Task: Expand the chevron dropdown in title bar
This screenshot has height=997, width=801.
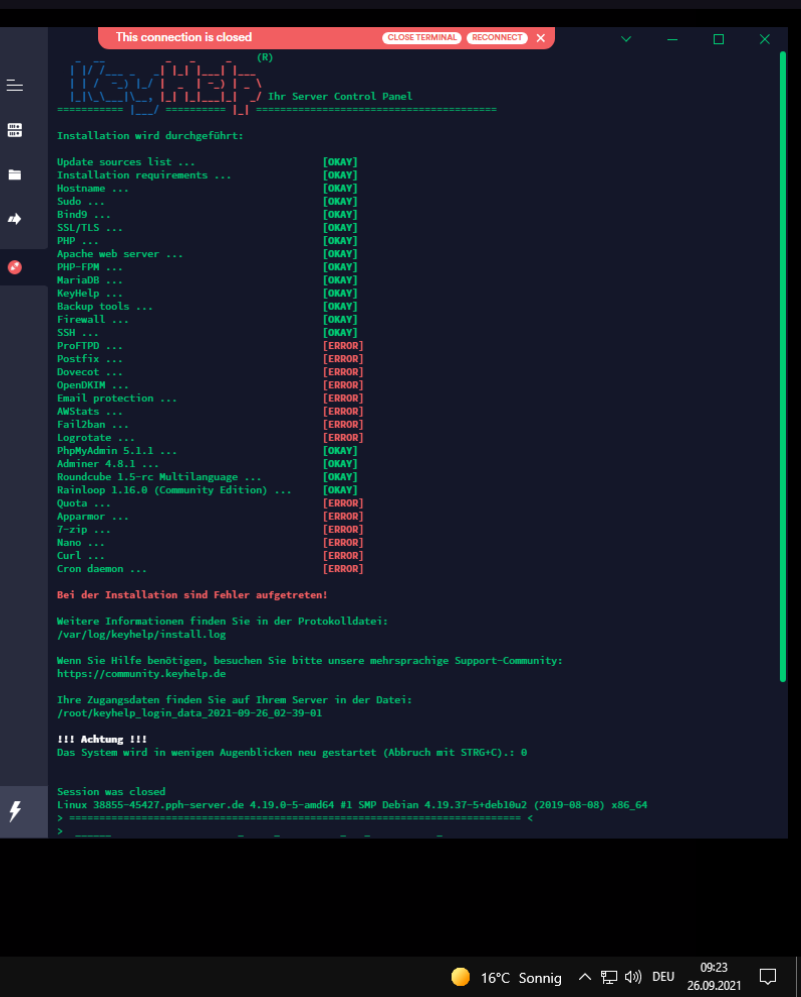Action: [626, 39]
